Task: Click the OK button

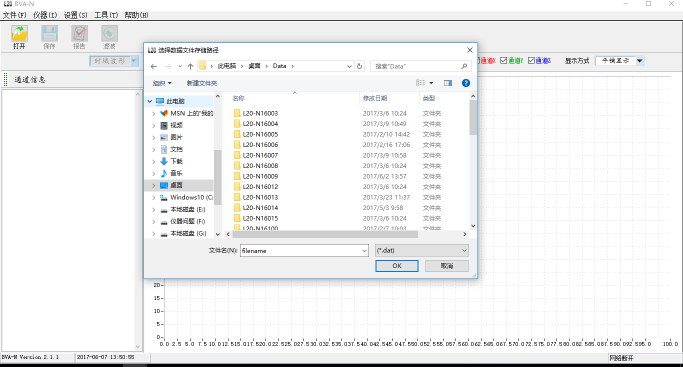Action: point(397,266)
